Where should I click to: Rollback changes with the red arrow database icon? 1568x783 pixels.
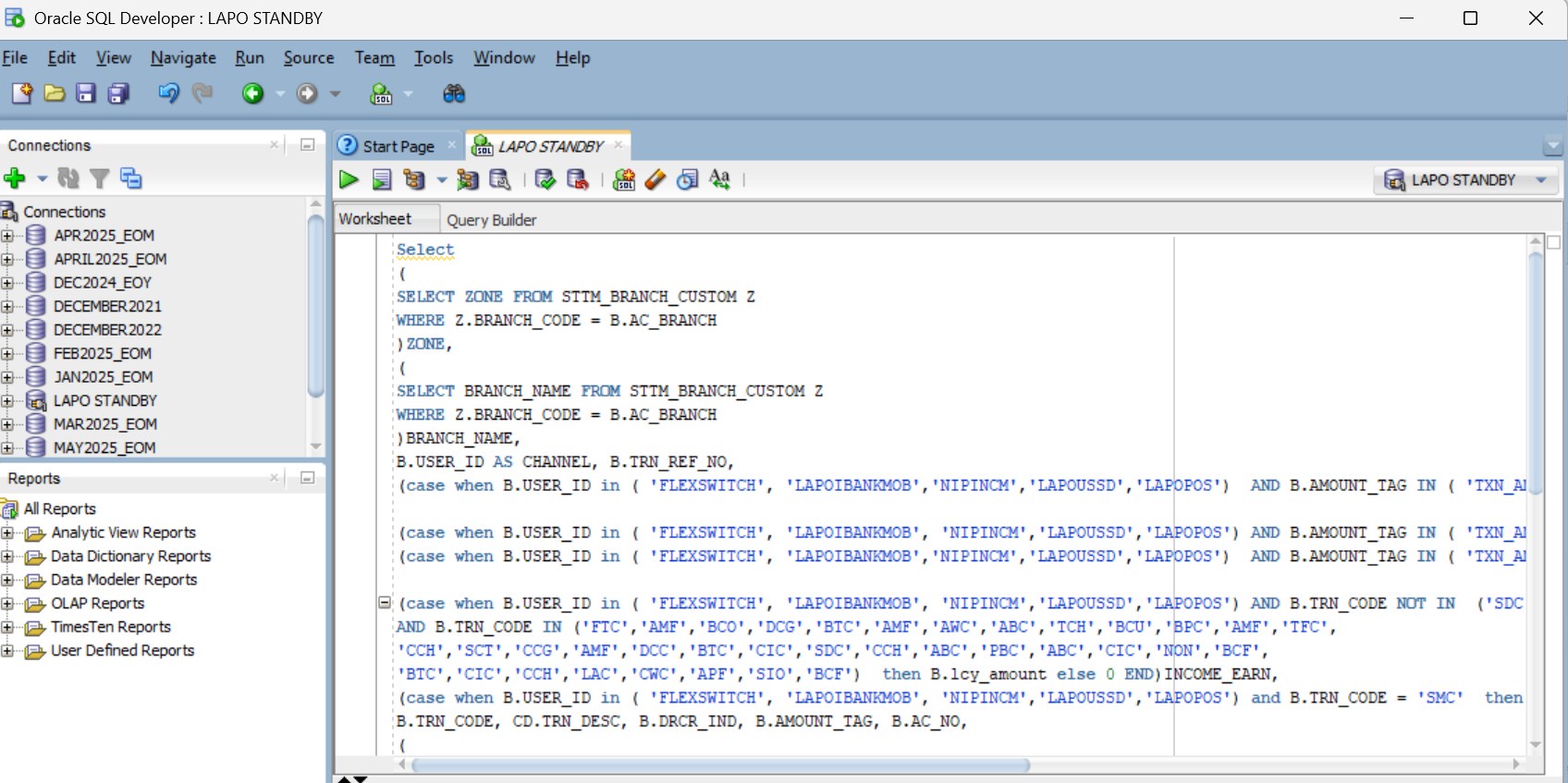coord(578,180)
